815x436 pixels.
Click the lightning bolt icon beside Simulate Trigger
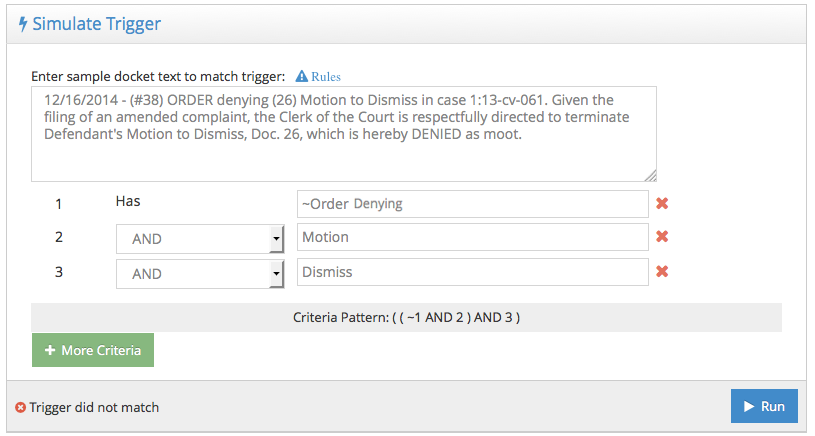pyautogui.click(x=23, y=24)
